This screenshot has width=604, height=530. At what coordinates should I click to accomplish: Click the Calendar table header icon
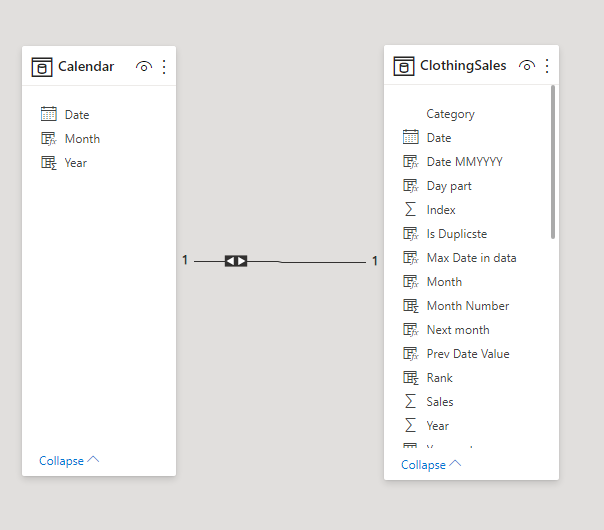(42, 67)
